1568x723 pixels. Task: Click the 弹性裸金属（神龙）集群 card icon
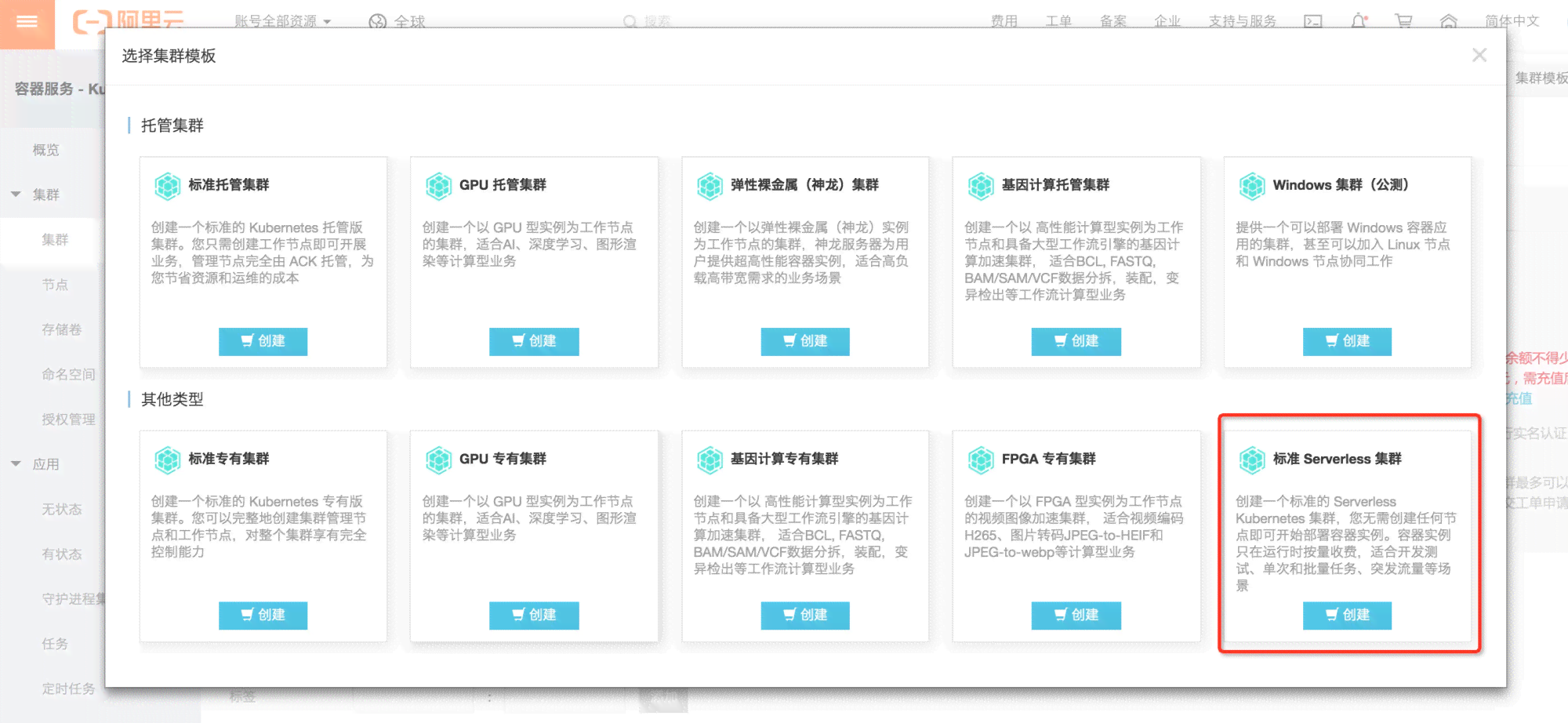click(710, 186)
